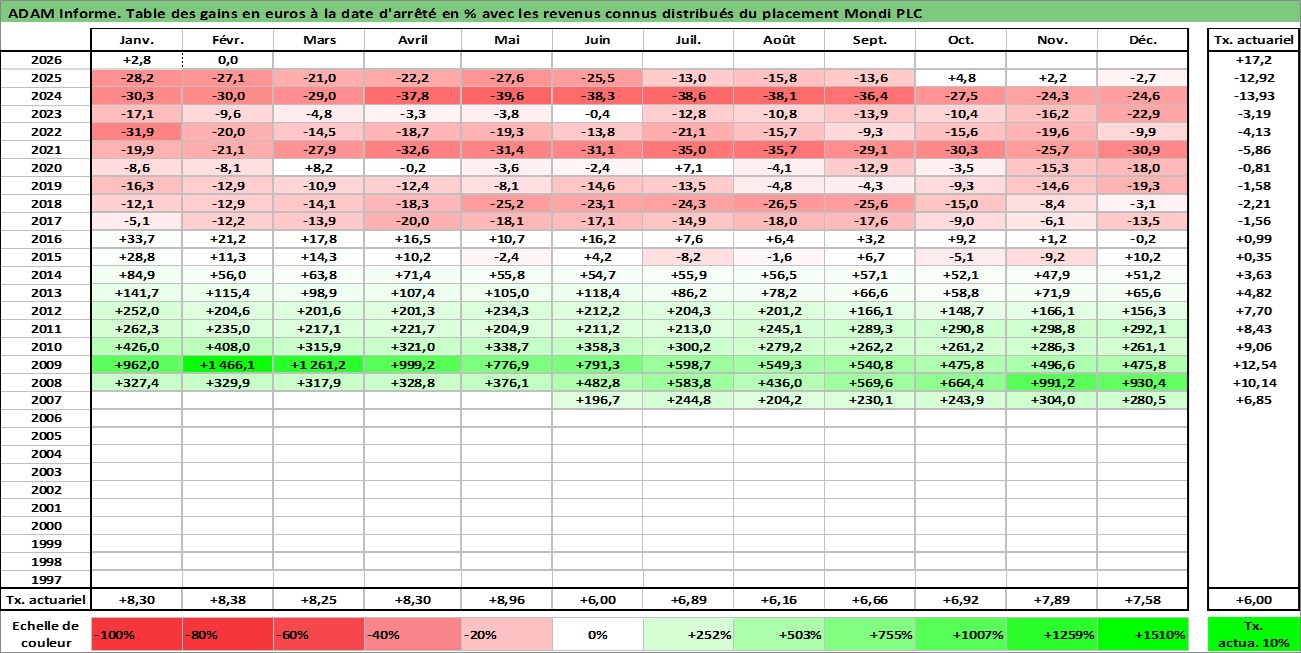Click the 2017 Avril cell '-20,0'
The width and height of the screenshot is (1301, 653).
[412, 221]
